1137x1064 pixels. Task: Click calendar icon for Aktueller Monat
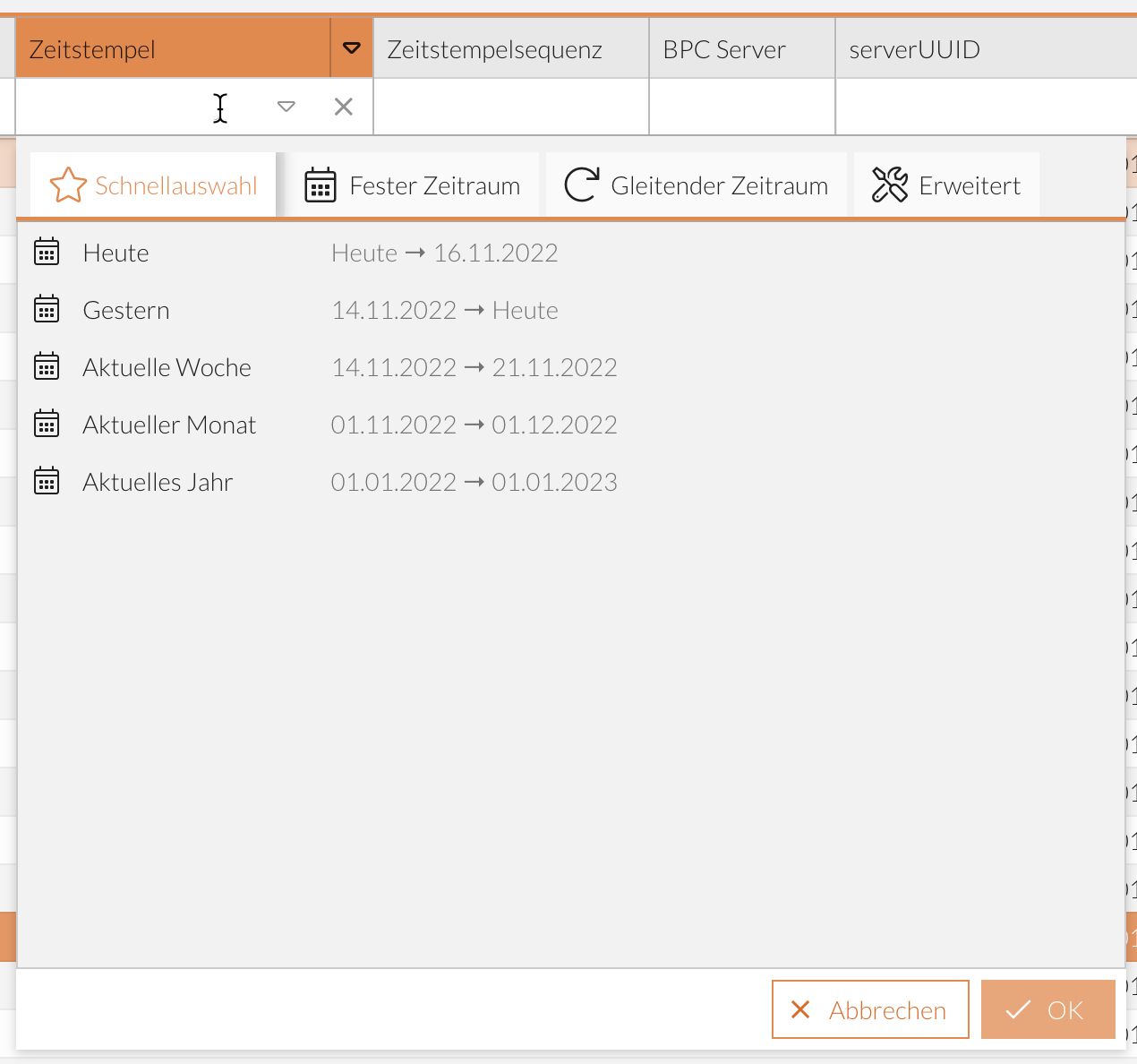[x=47, y=425]
